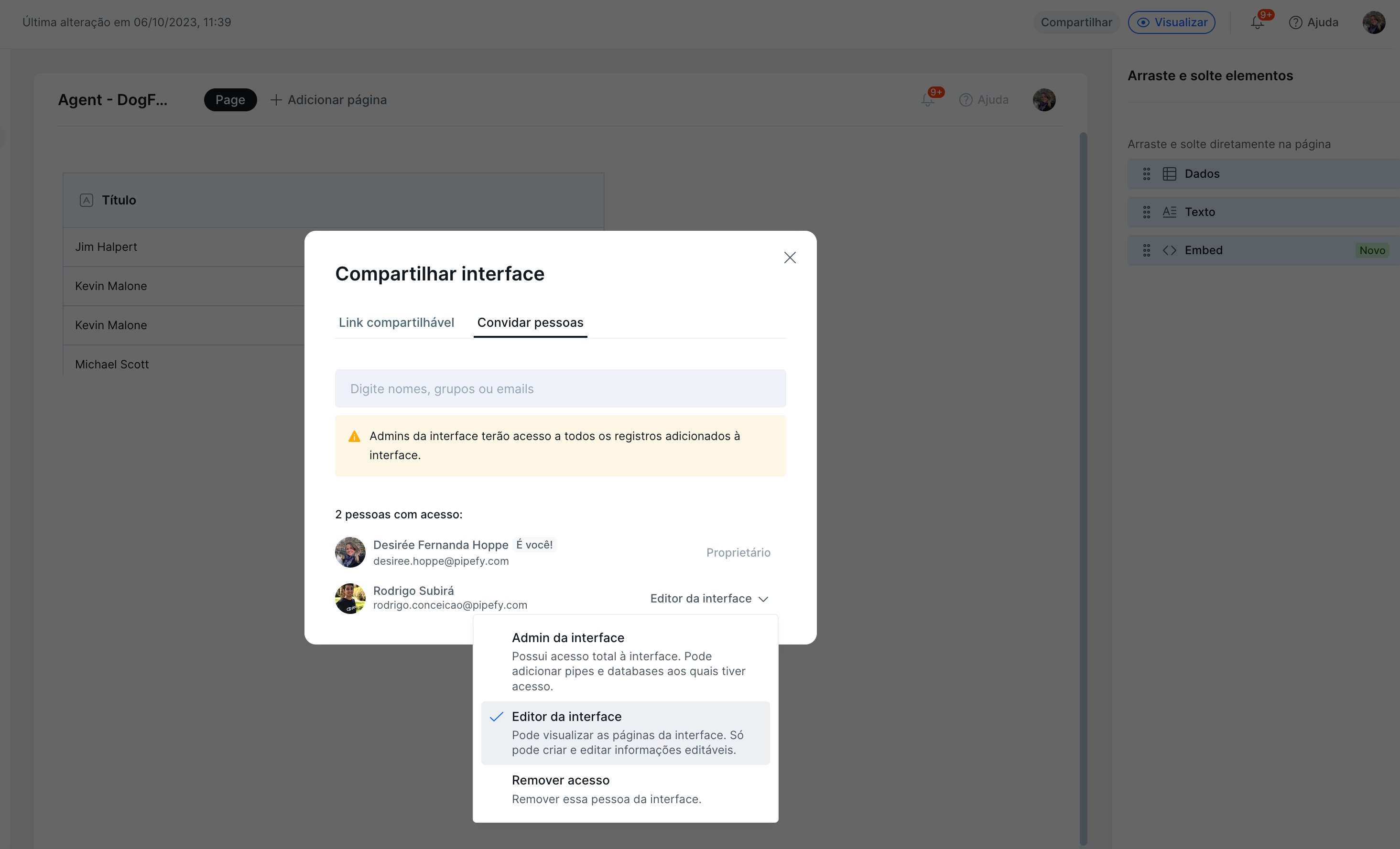Click the É você! badge

pyautogui.click(x=534, y=544)
